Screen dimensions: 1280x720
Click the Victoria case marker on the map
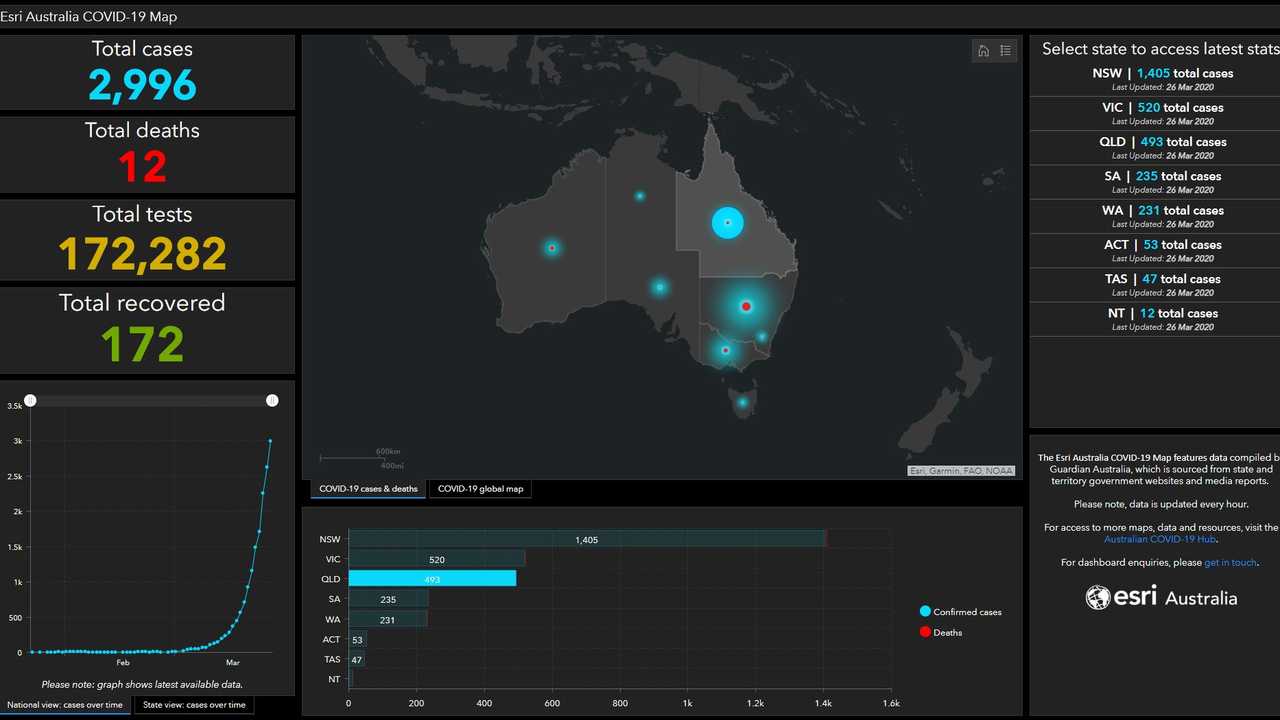coord(725,351)
